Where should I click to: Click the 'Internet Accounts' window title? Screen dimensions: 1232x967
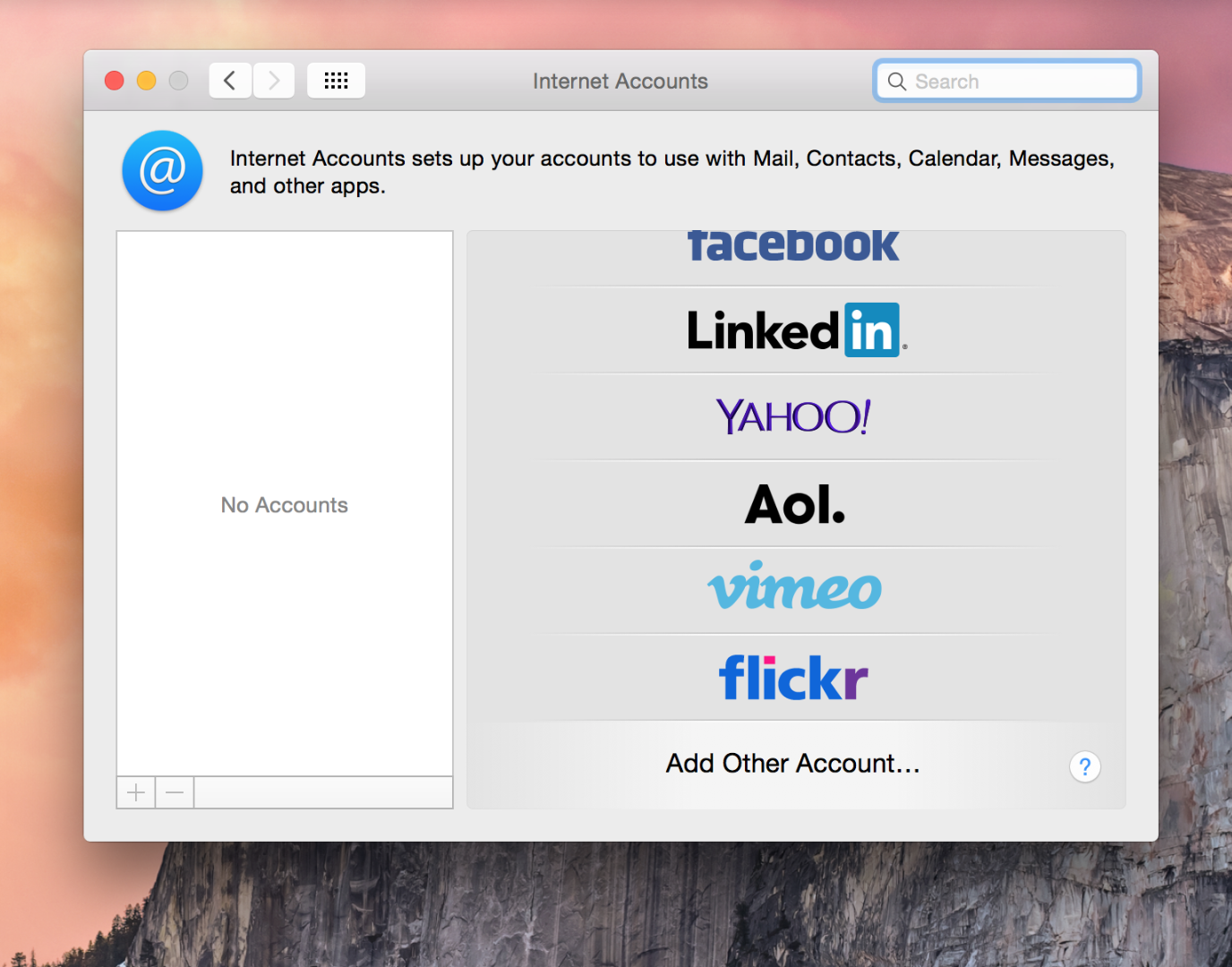tap(620, 81)
